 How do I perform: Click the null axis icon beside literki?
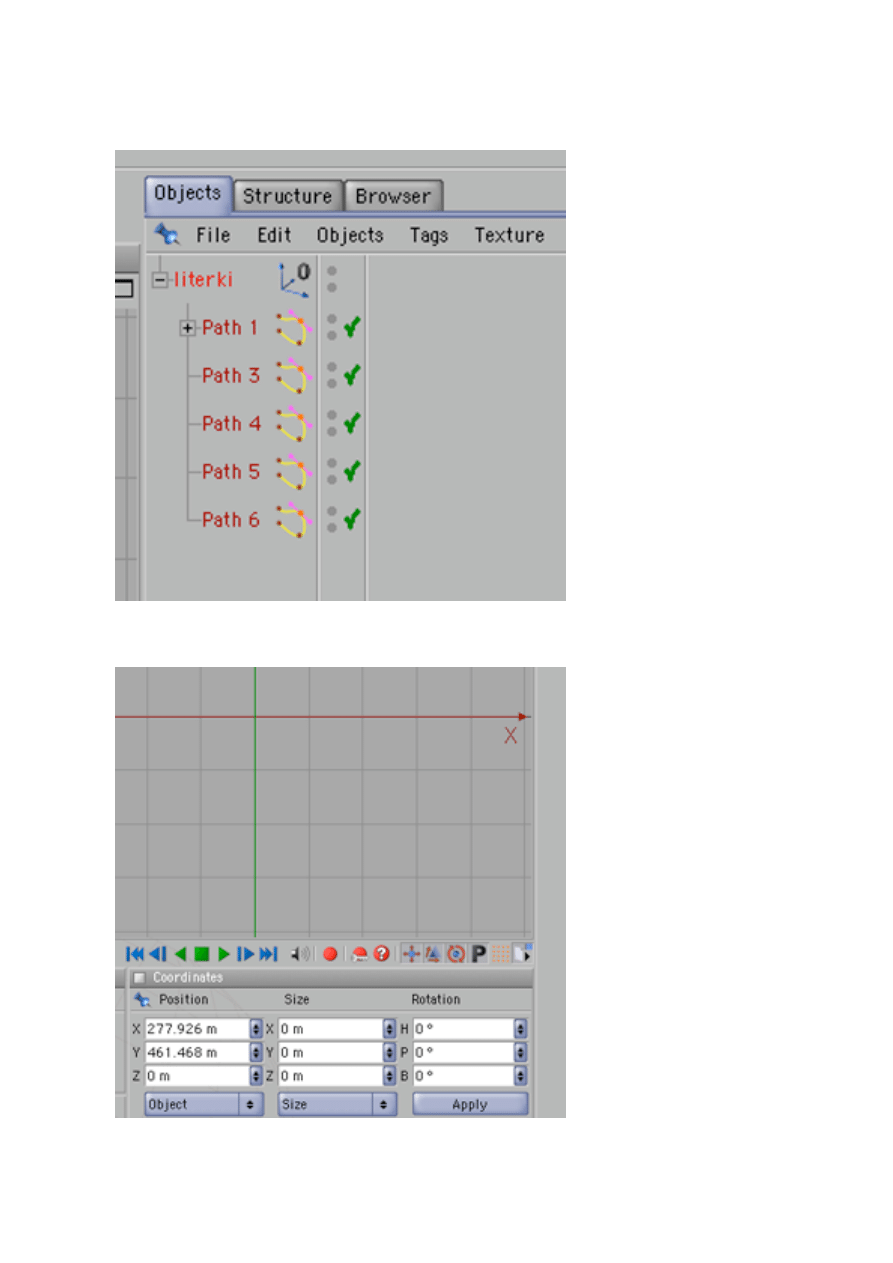294,279
